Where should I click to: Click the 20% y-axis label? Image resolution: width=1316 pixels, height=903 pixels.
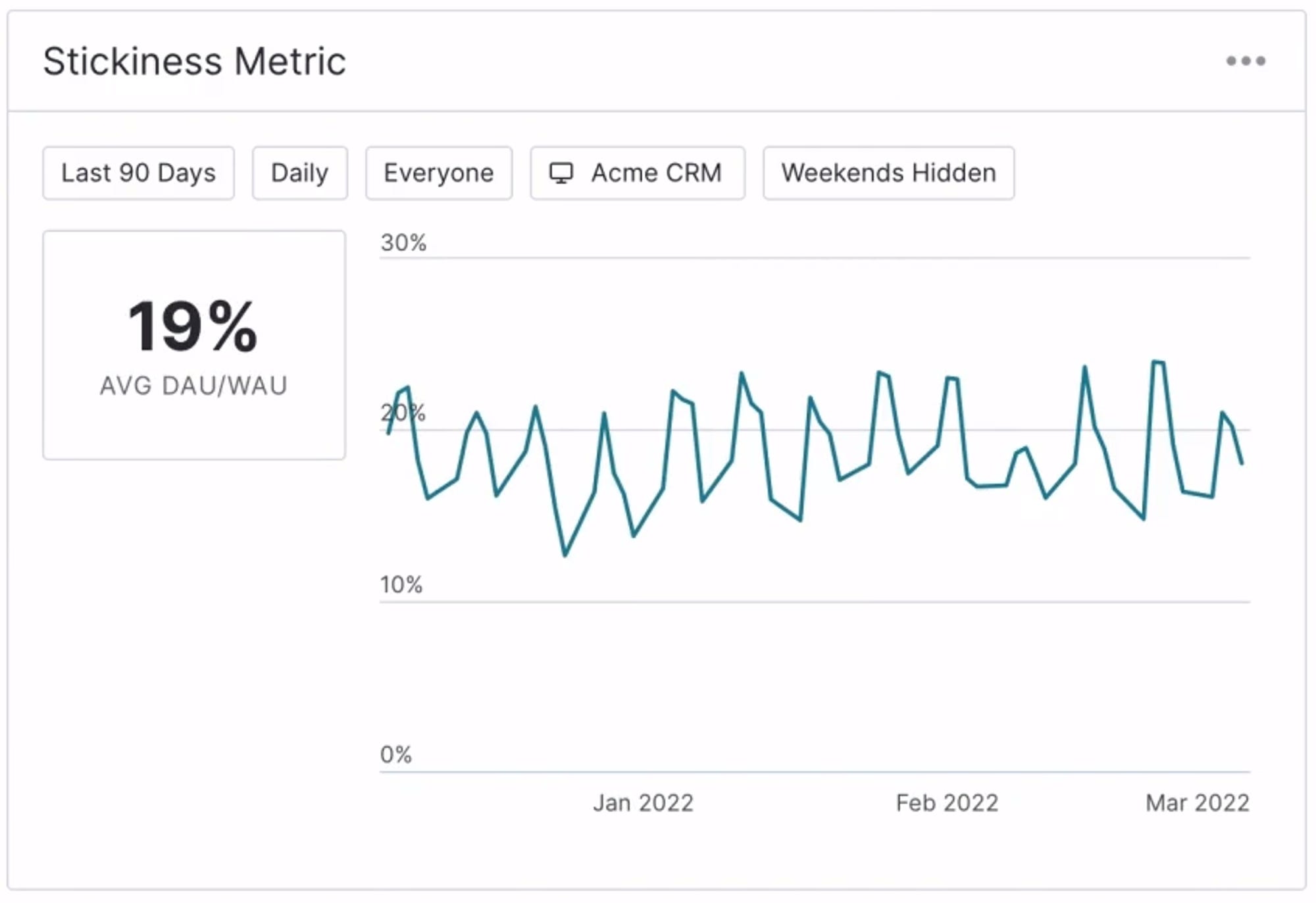[403, 413]
